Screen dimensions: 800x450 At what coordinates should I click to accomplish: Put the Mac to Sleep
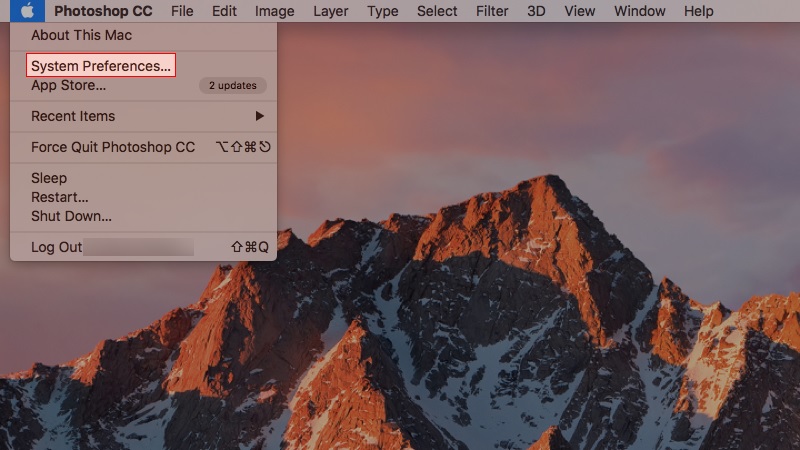coord(49,178)
